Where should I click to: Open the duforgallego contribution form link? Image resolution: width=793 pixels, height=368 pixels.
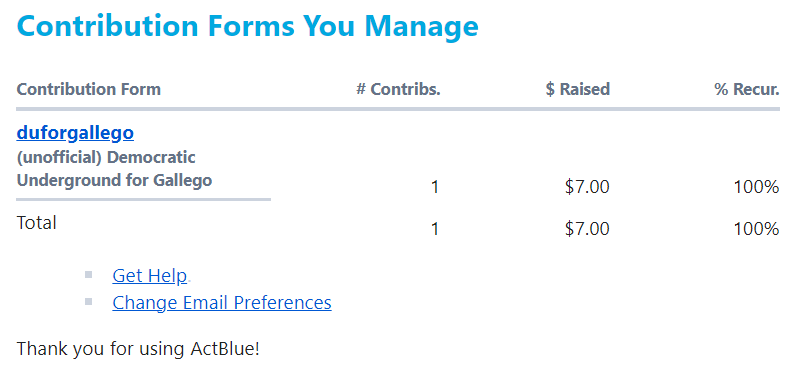(x=75, y=133)
